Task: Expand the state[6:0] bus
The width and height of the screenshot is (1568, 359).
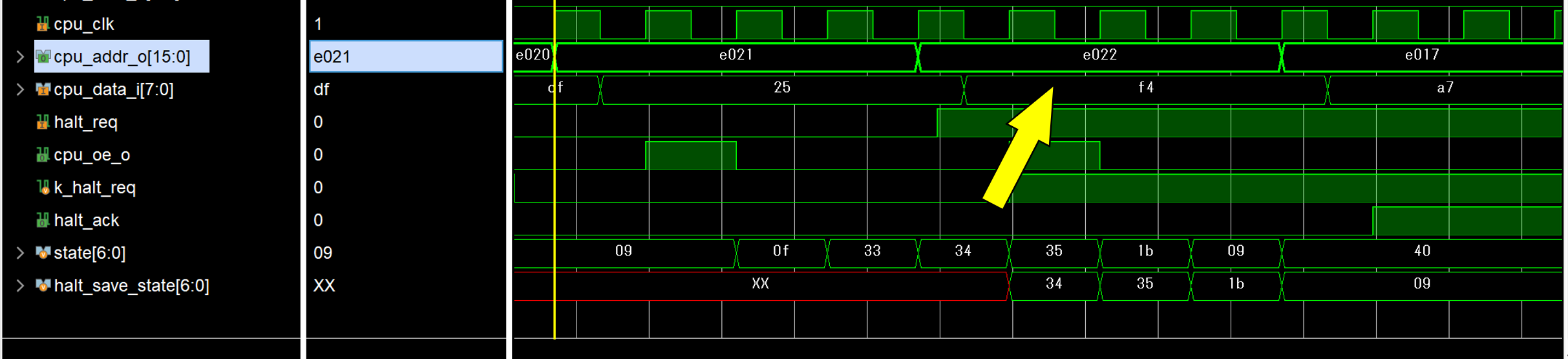Action: (20, 253)
